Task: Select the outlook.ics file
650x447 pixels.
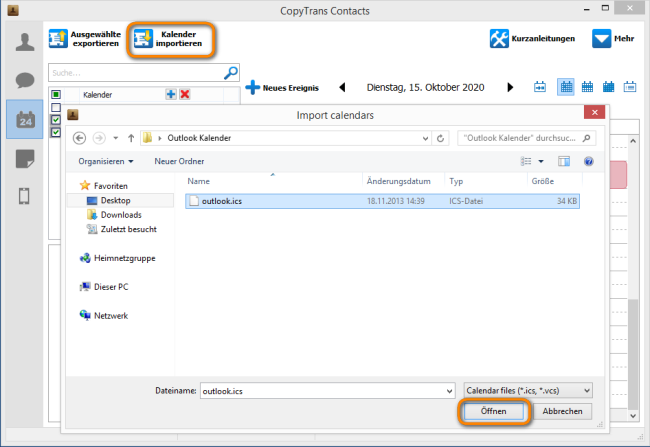Action: [382, 201]
